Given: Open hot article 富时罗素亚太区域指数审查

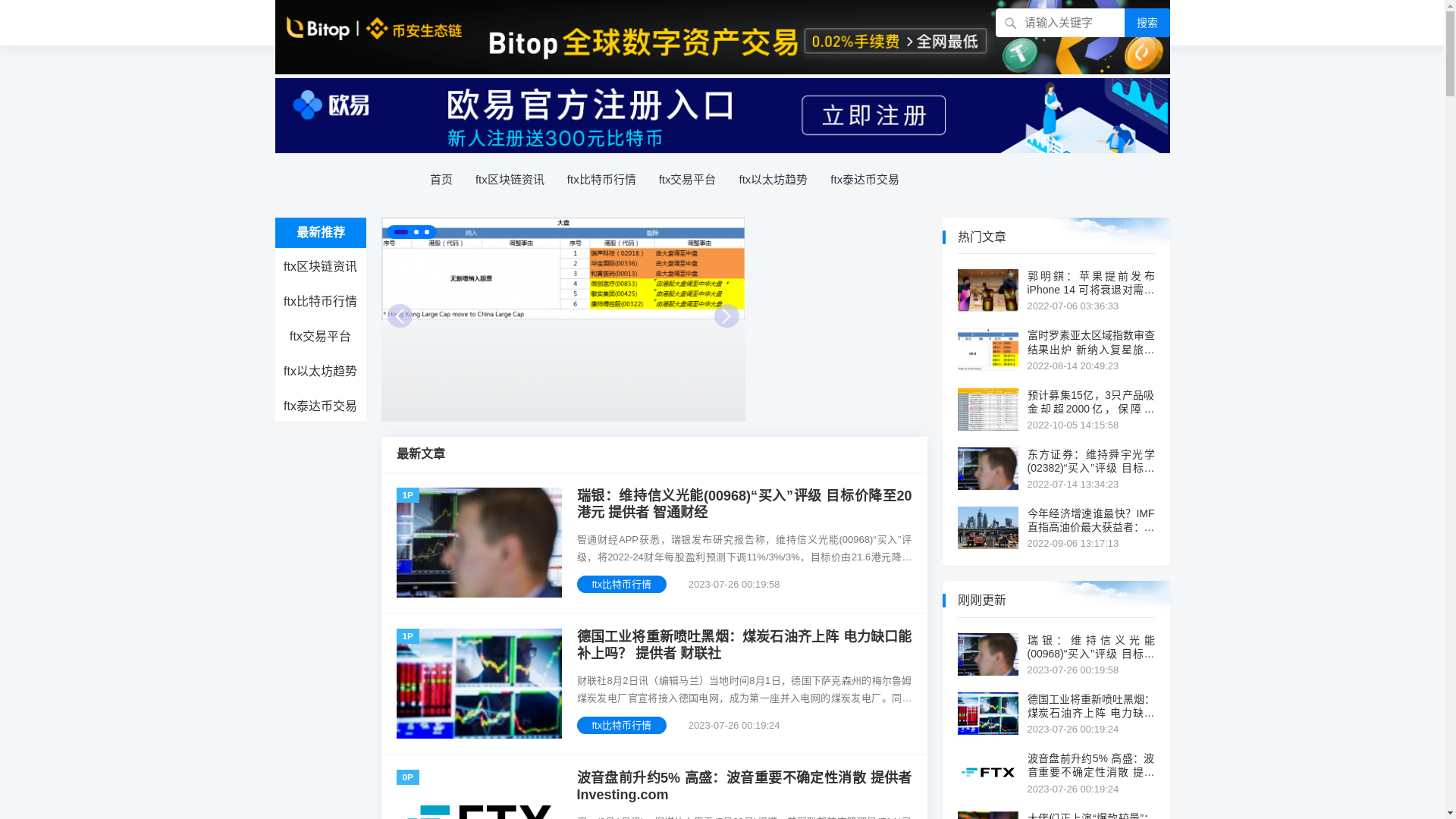Looking at the screenshot, I should (1090, 342).
